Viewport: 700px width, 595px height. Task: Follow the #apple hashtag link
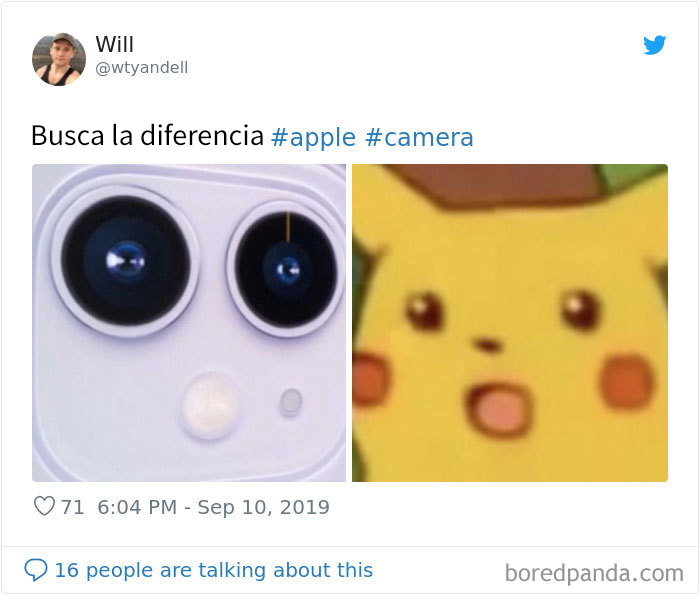313,137
